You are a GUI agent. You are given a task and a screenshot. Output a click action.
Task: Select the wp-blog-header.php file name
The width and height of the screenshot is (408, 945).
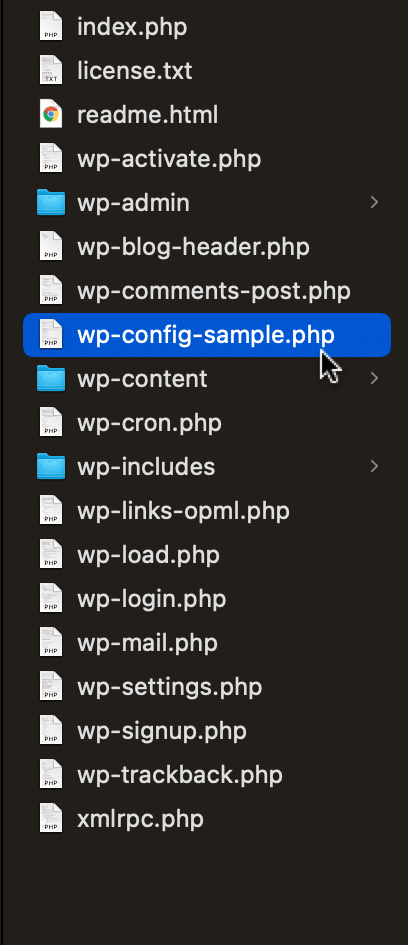(x=193, y=247)
